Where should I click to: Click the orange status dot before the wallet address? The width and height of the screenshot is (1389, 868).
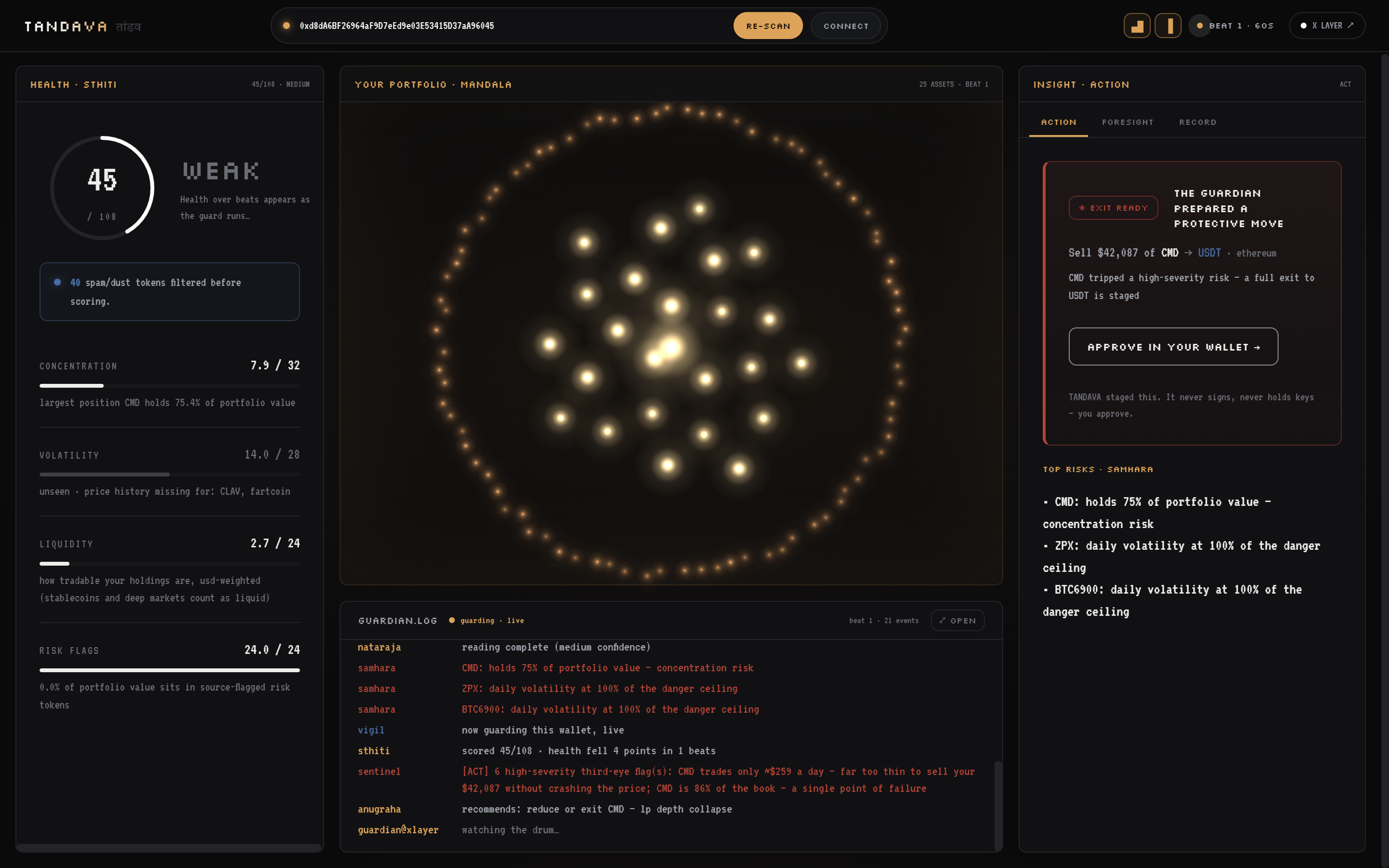coord(286,26)
